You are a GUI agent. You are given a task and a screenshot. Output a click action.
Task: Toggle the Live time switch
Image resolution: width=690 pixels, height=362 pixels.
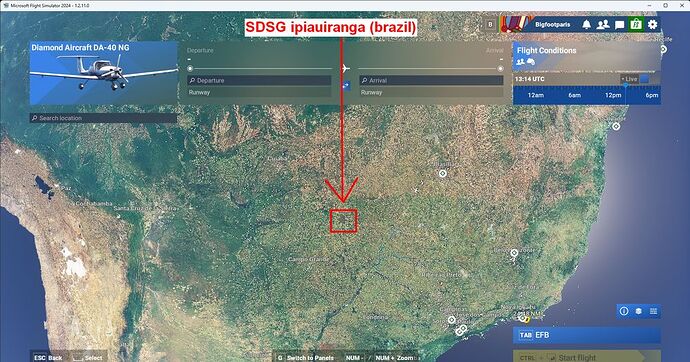pyautogui.click(x=644, y=79)
